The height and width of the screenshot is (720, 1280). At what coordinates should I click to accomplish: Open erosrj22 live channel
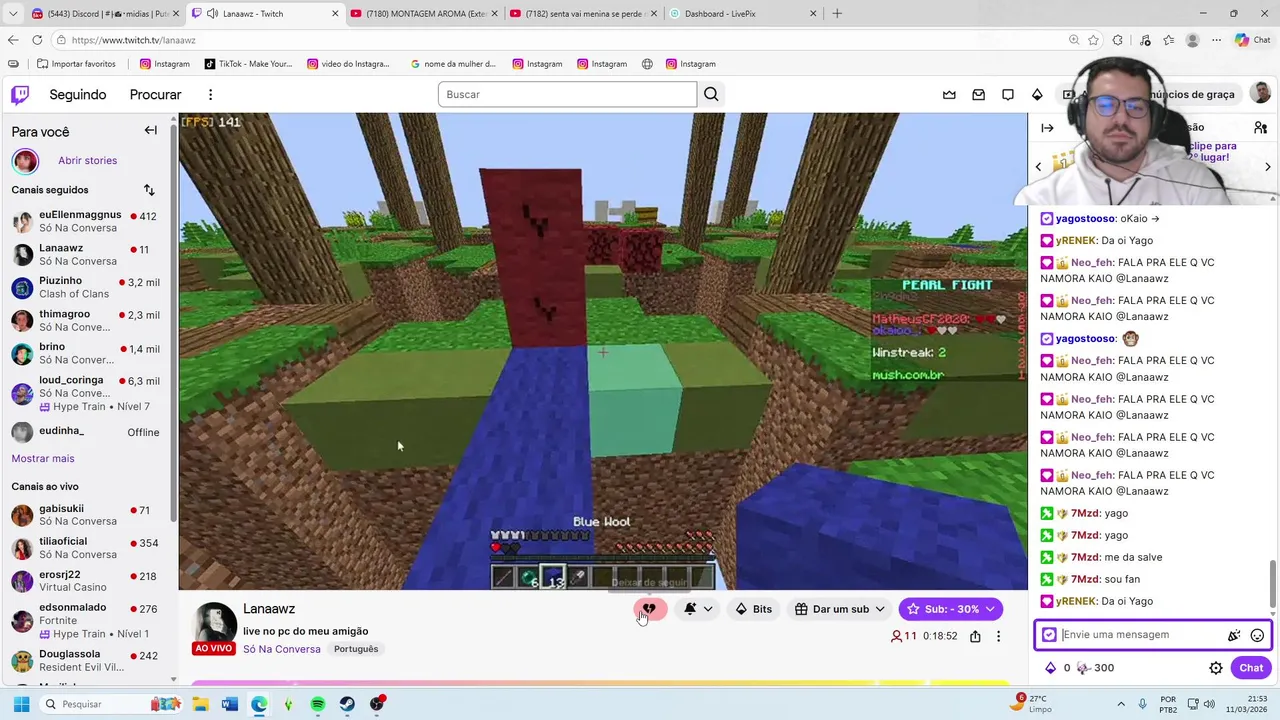pyautogui.click(x=85, y=581)
